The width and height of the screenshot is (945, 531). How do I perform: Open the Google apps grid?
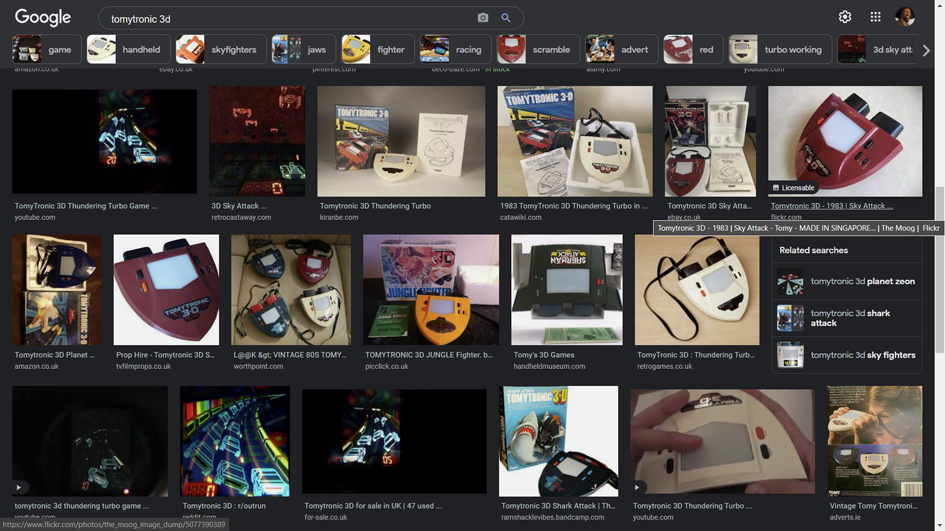(875, 17)
